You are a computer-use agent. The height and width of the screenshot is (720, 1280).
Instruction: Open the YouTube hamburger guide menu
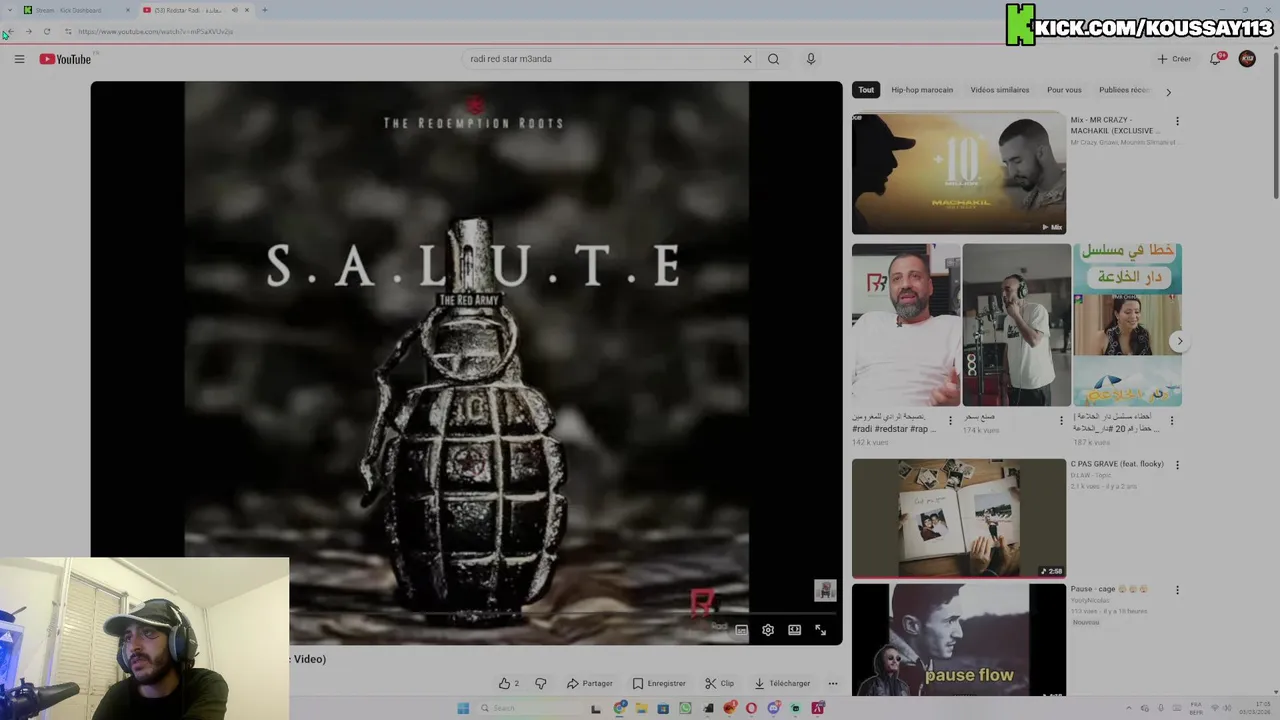[x=19, y=59]
